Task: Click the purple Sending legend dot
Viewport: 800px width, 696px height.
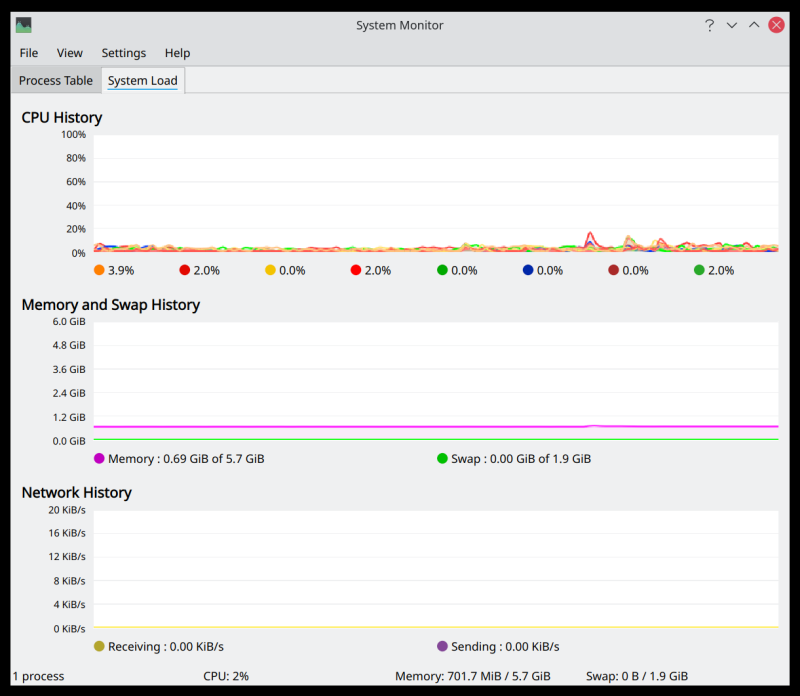Action: tap(441, 647)
